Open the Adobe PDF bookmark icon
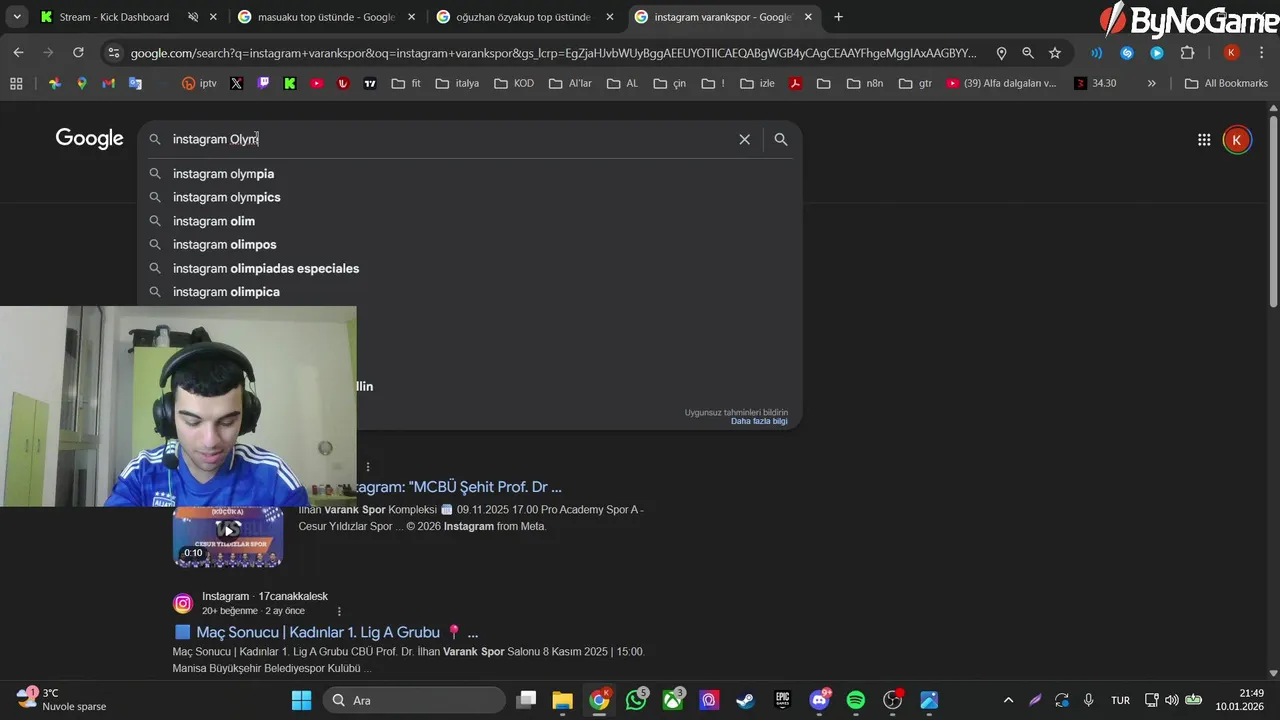This screenshot has width=1280, height=720. point(796,83)
